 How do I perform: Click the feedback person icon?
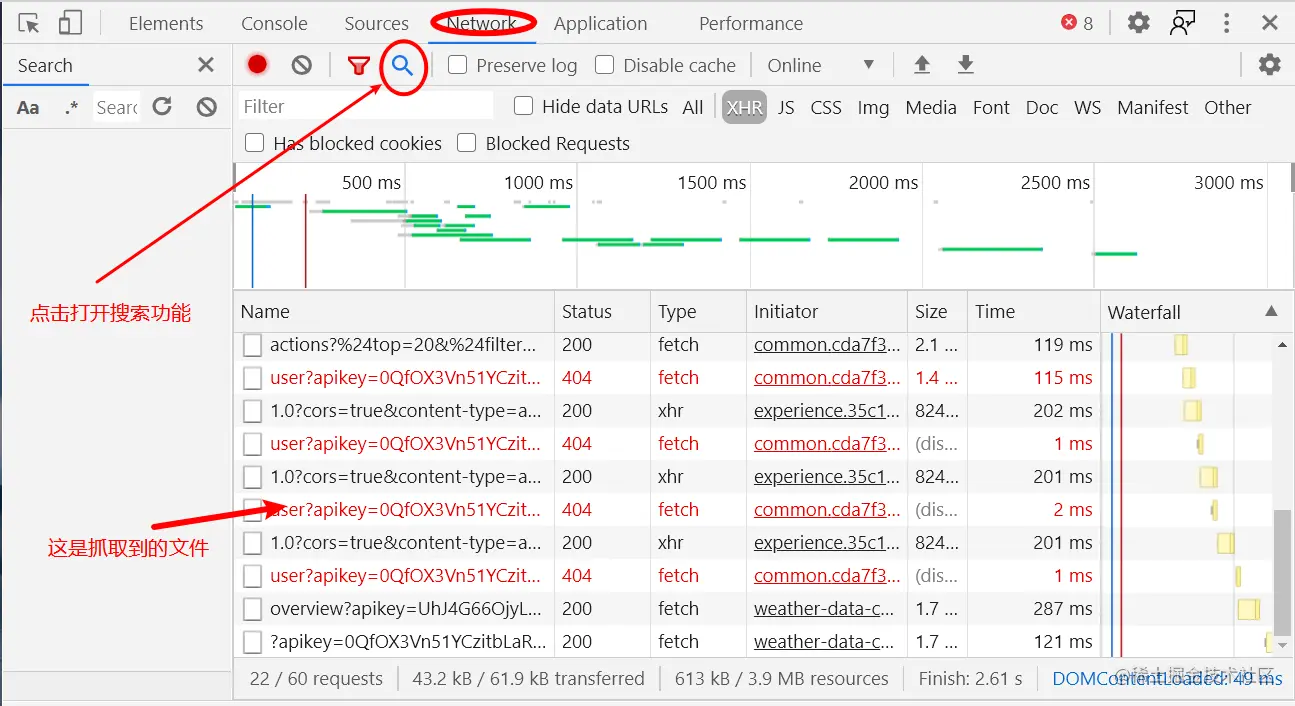click(x=1182, y=23)
